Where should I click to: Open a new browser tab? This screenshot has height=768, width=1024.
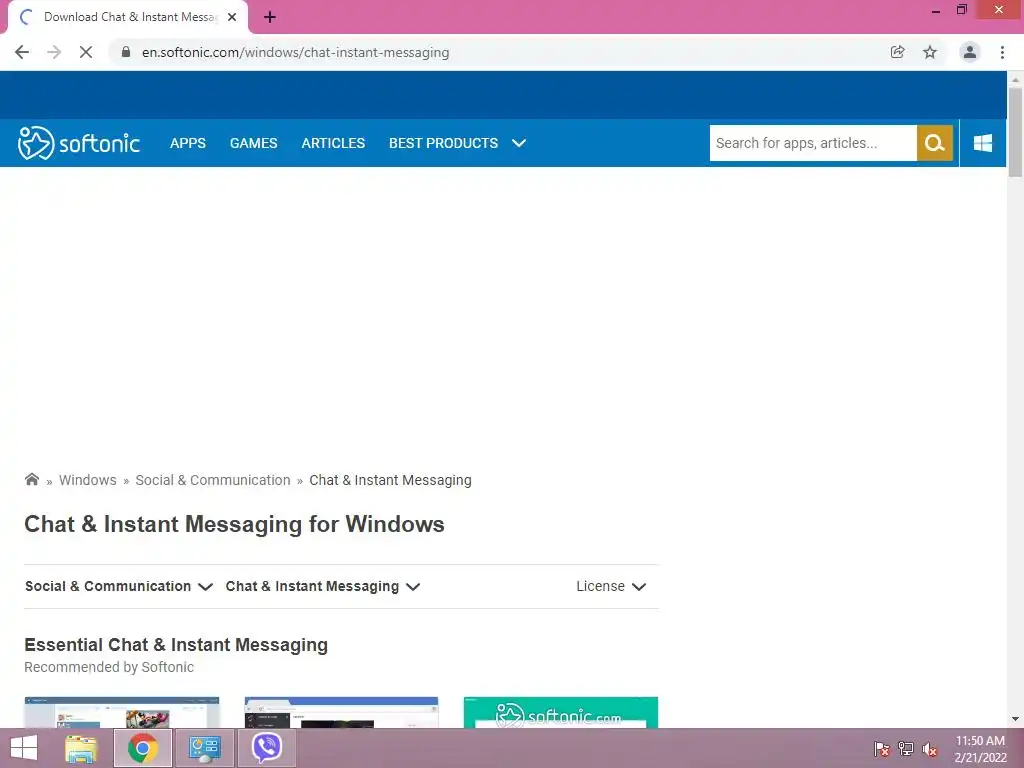click(x=270, y=17)
